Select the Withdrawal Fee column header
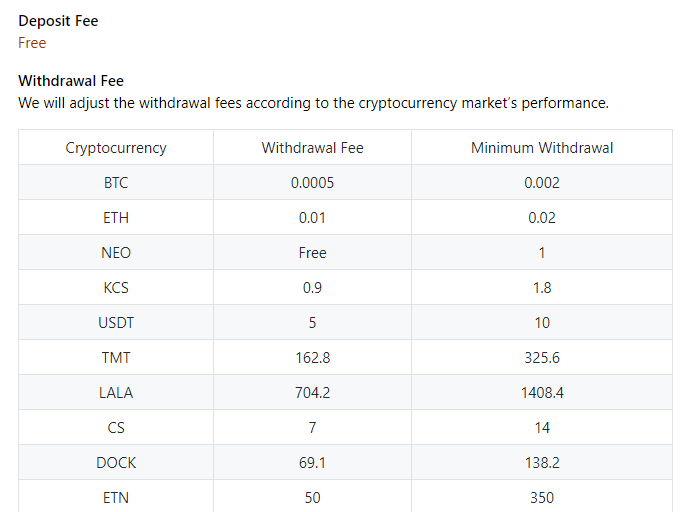Viewport: 698px width, 512px height. coord(312,148)
